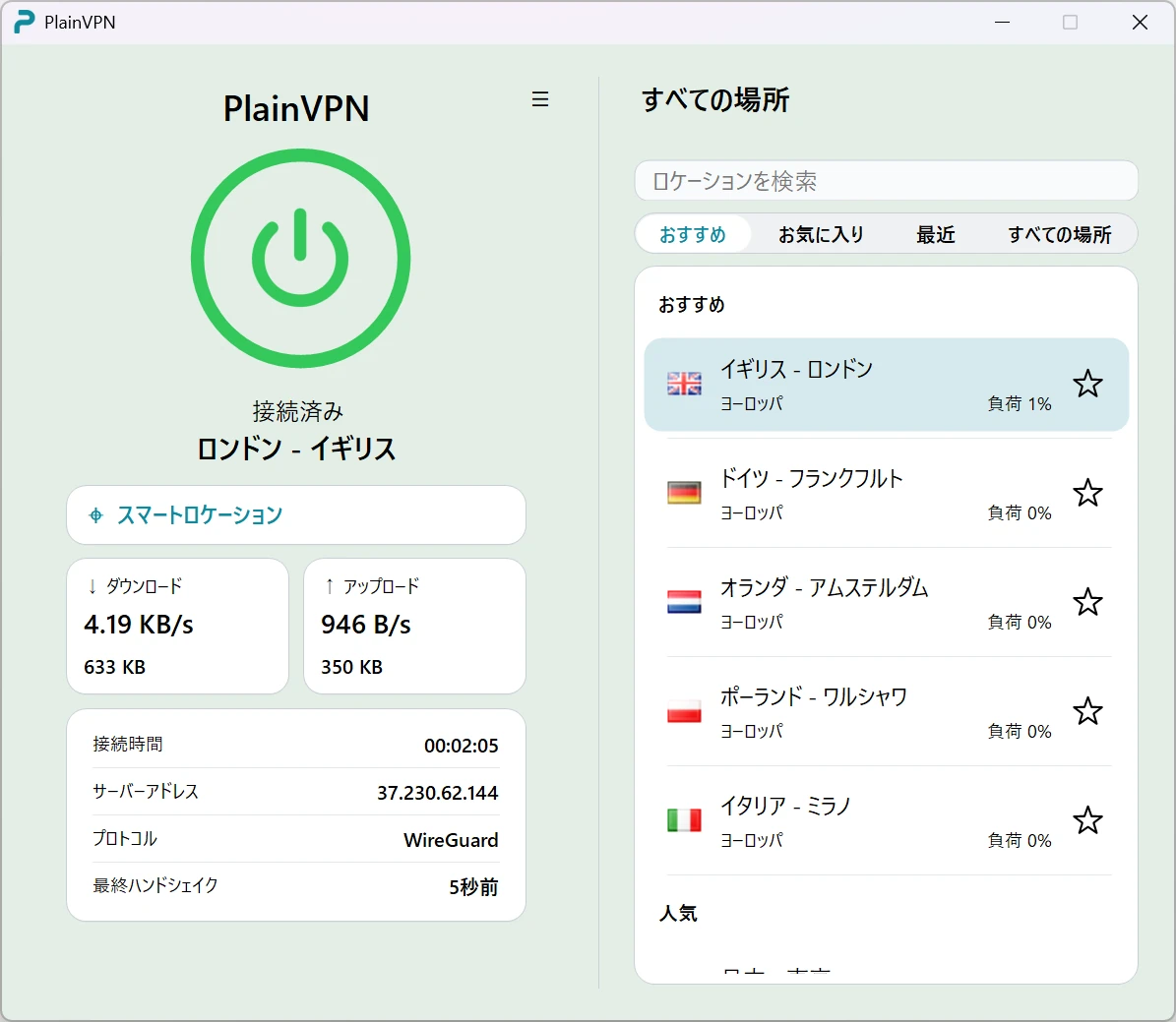1176x1022 pixels.
Task: Click the connection time 00:02:05
Action: pyautogui.click(x=462, y=746)
